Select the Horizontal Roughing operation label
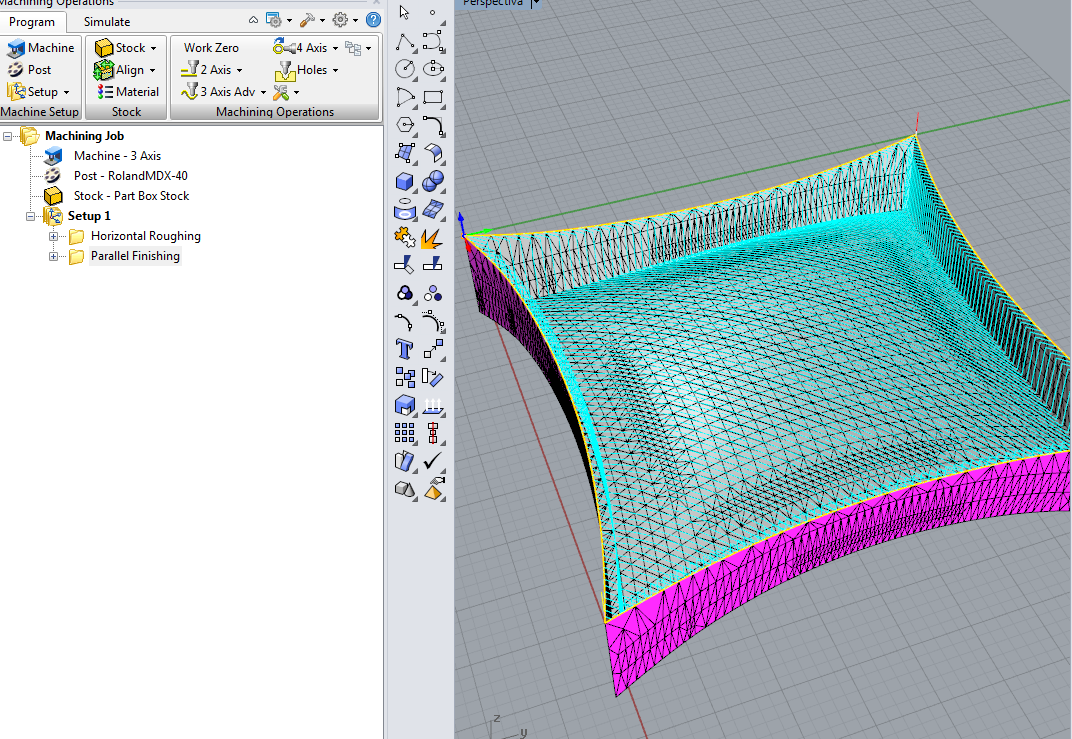 coord(146,236)
